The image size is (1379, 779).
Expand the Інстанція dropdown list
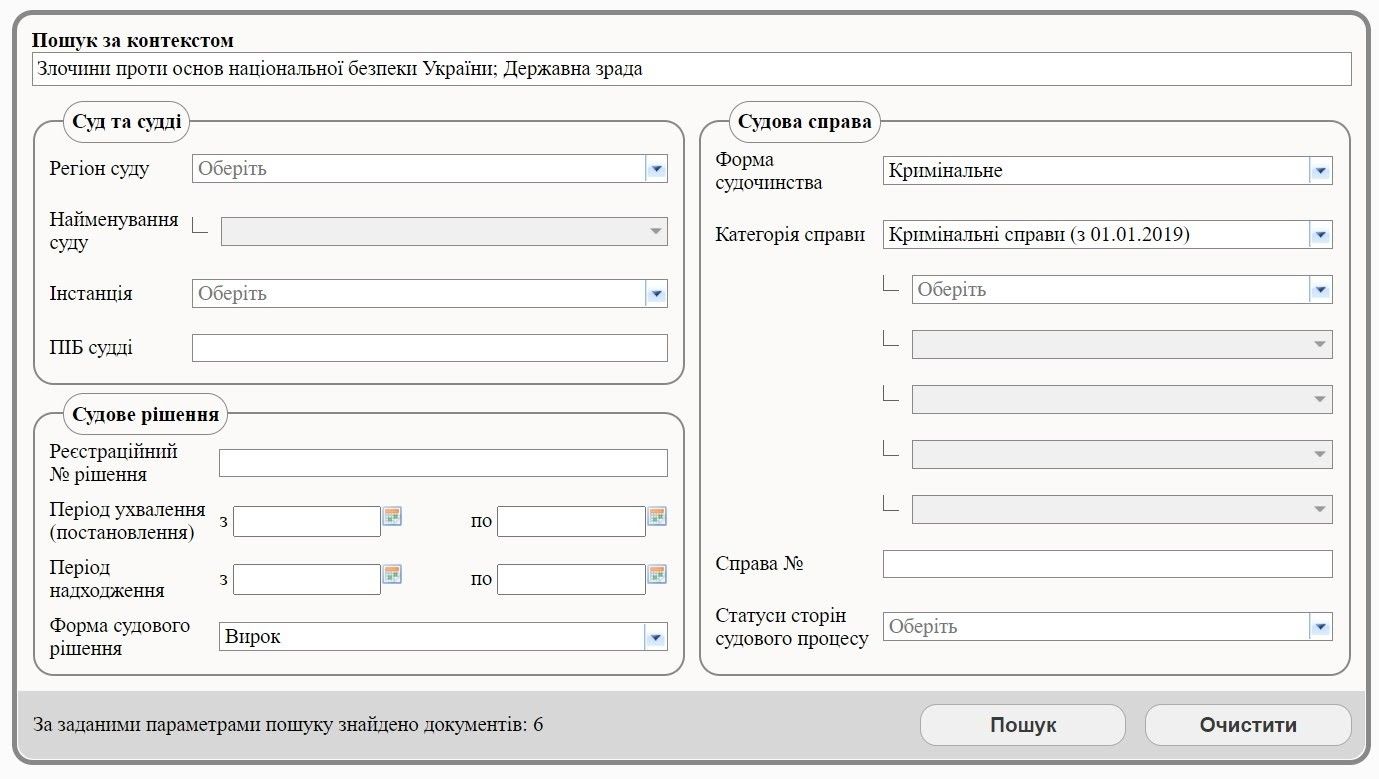[656, 294]
